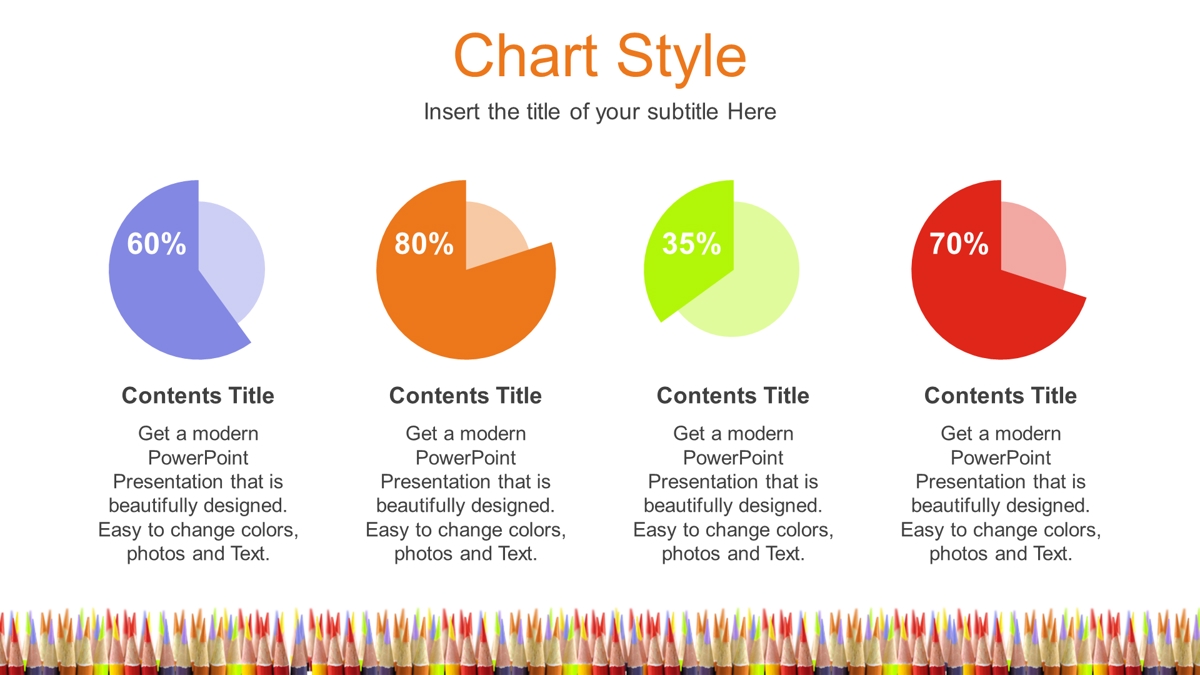Click the colored pencils banner image
Viewport: 1200px width, 675px height.
point(600,640)
